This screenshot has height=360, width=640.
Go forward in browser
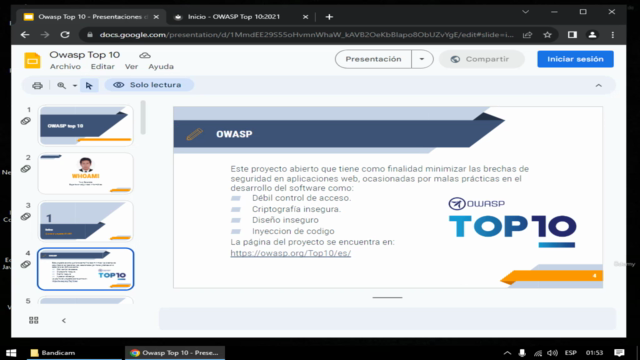(45, 35)
